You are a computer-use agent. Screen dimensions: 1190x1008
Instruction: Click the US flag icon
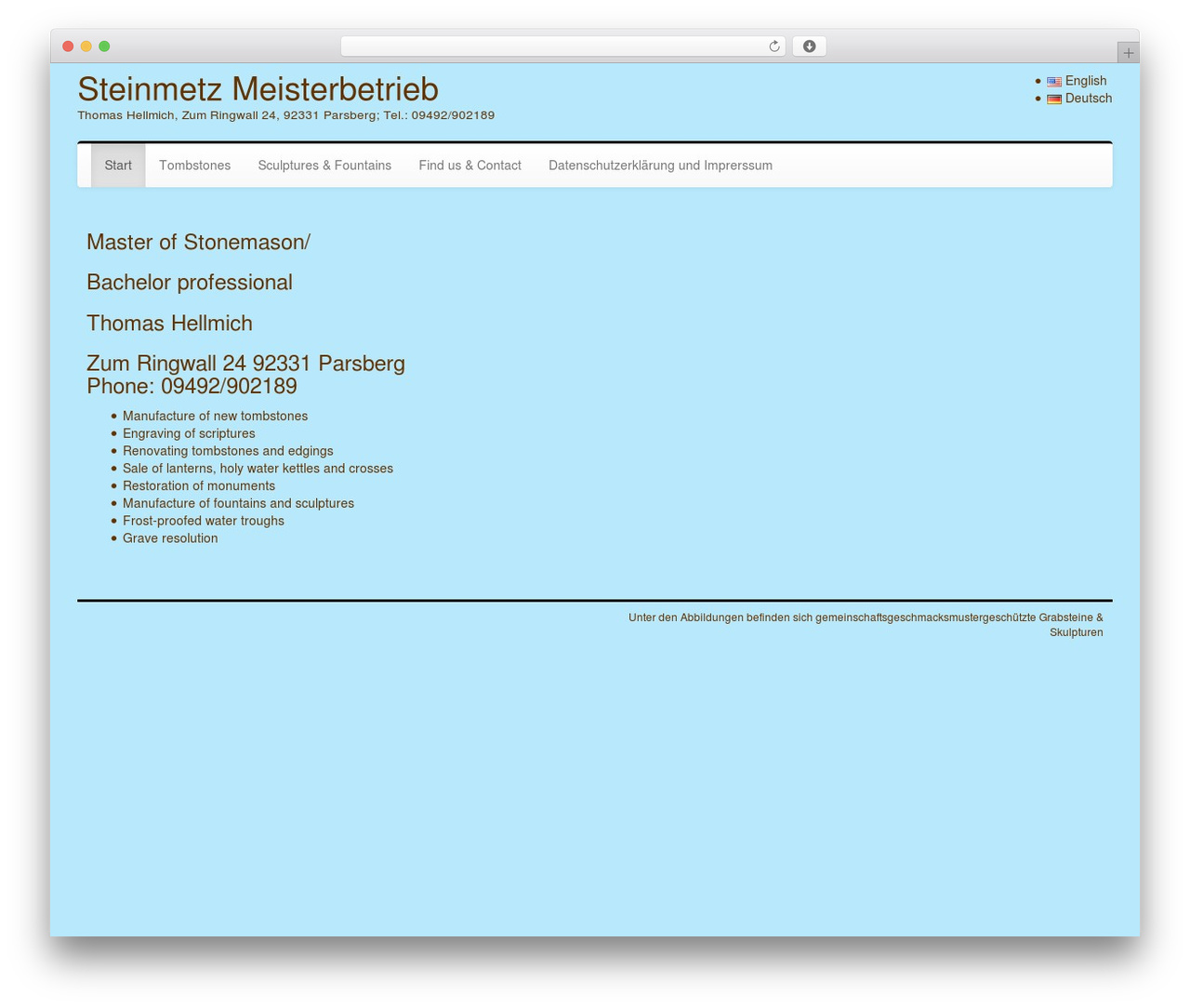point(1054,82)
